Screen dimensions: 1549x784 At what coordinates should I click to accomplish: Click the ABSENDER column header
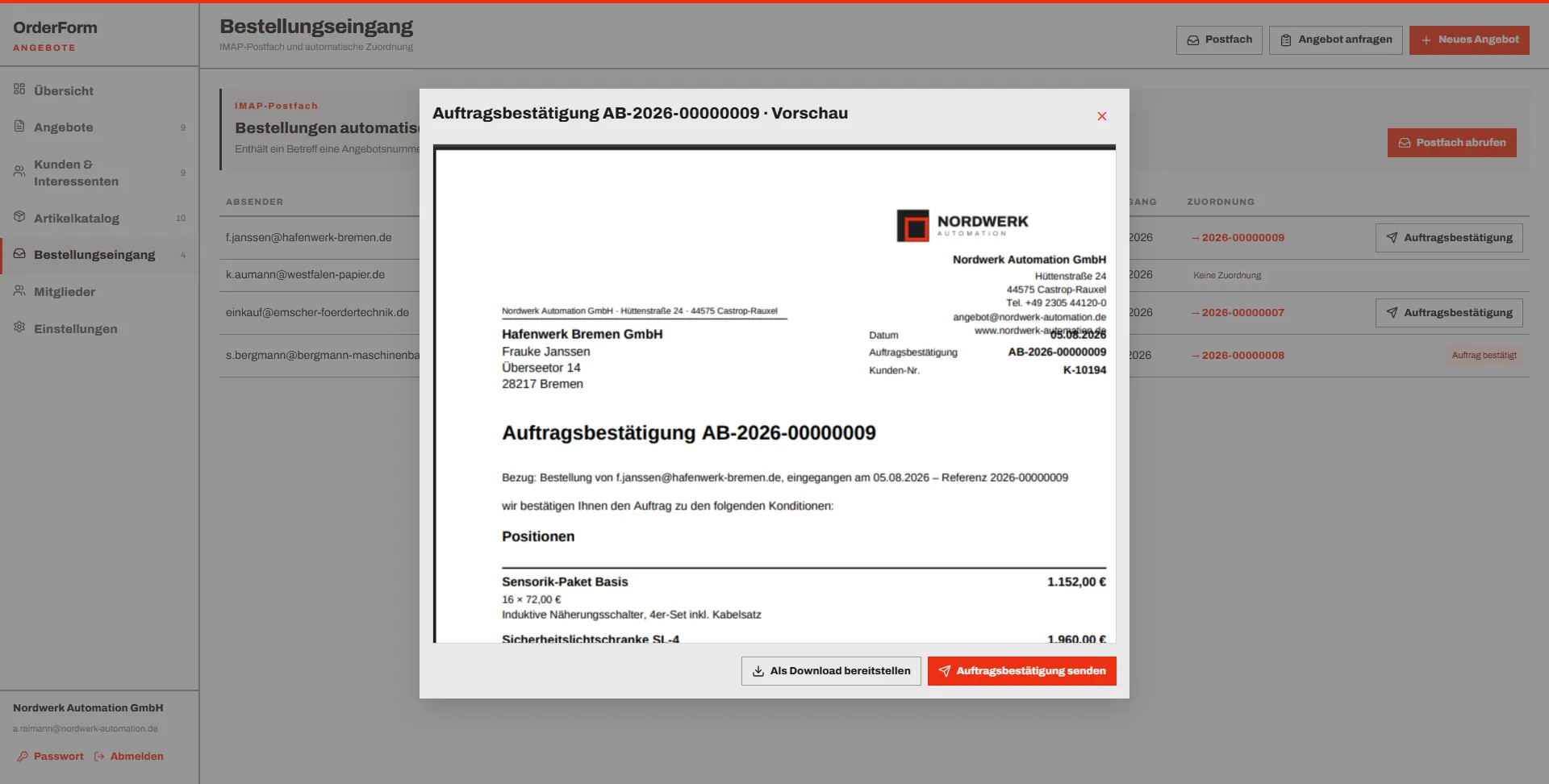tap(254, 202)
